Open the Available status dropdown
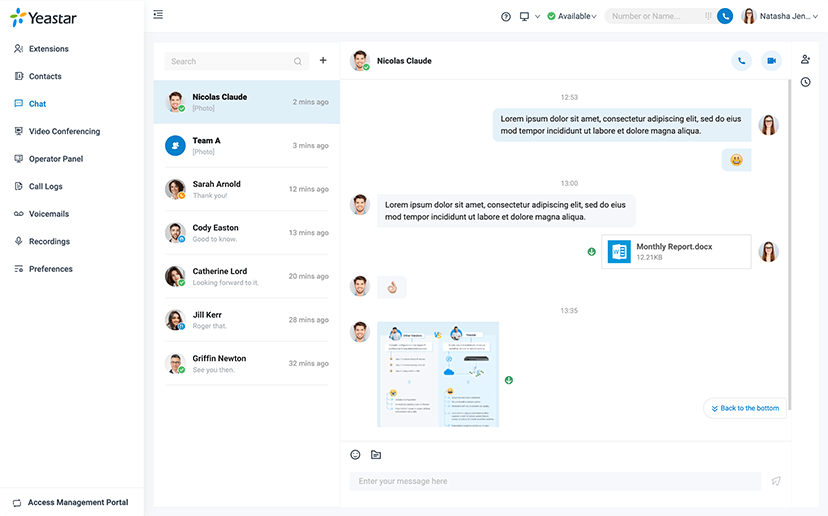The height and width of the screenshot is (516, 828). pyautogui.click(x=572, y=16)
